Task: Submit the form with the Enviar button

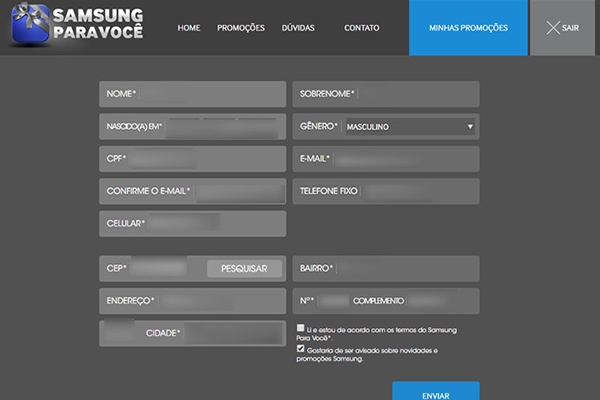Action: [x=435, y=391]
